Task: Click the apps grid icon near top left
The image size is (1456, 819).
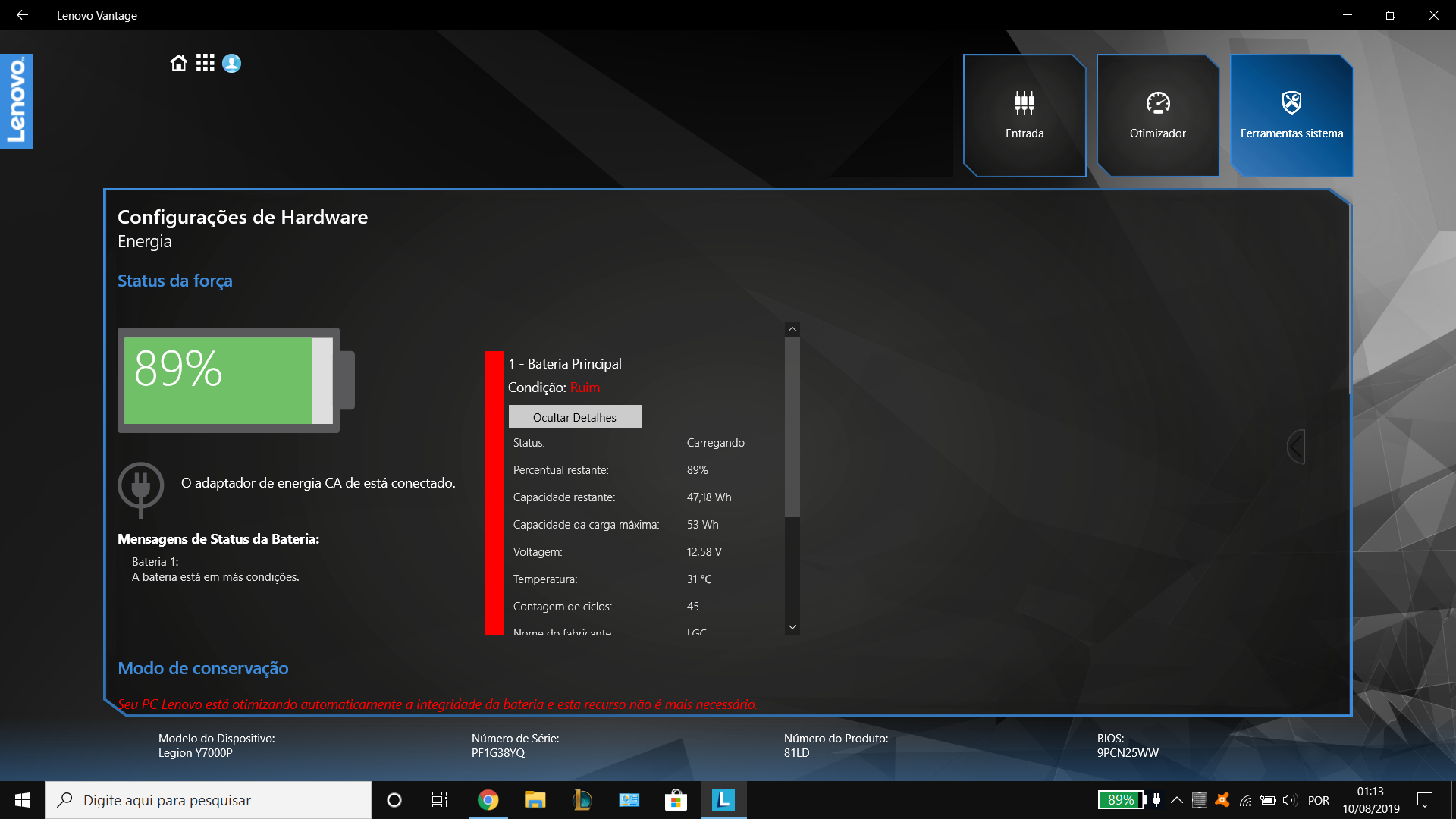Action: 205,64
